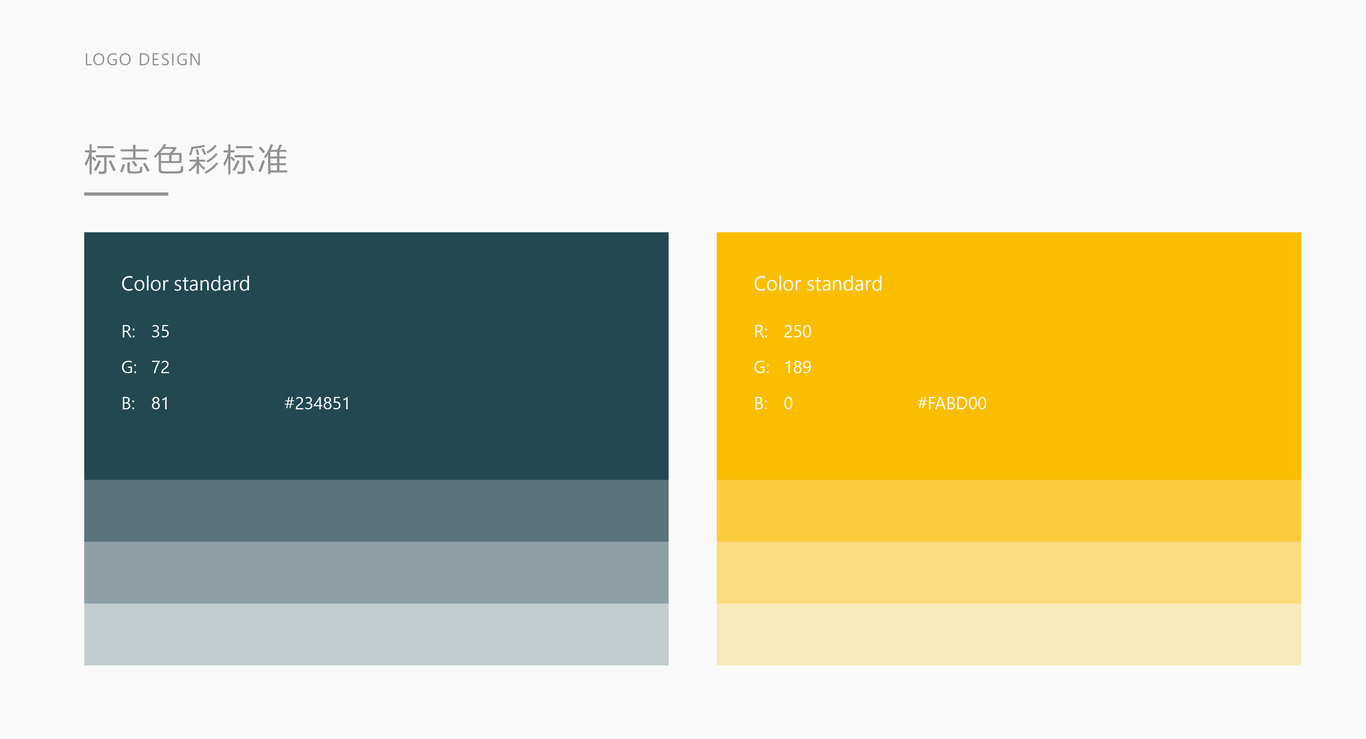Click Color standard on teal block

[x=186, y=284]
